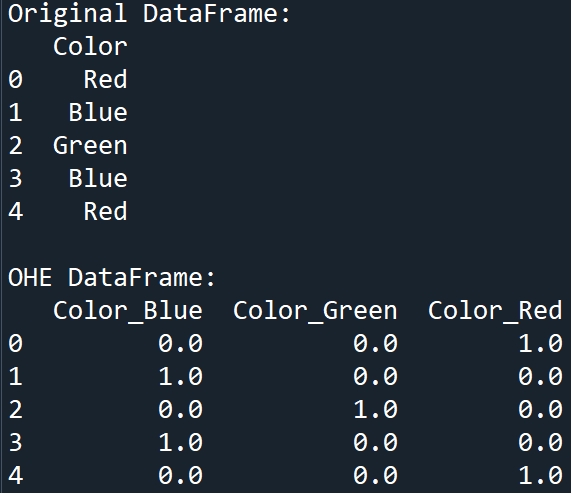This screenshot has width=572, height=494.
Task: Click Color_Green value 0.0 in OHE row 0
Action: tap(375, 344)
